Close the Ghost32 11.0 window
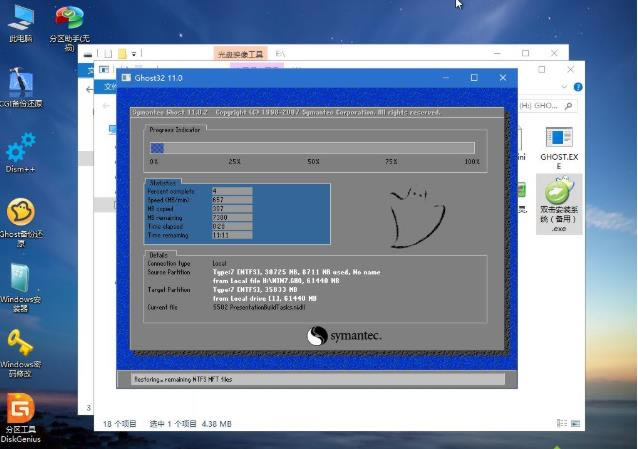The width and height of the screenshot is (638, 449). tap(503, 77)
